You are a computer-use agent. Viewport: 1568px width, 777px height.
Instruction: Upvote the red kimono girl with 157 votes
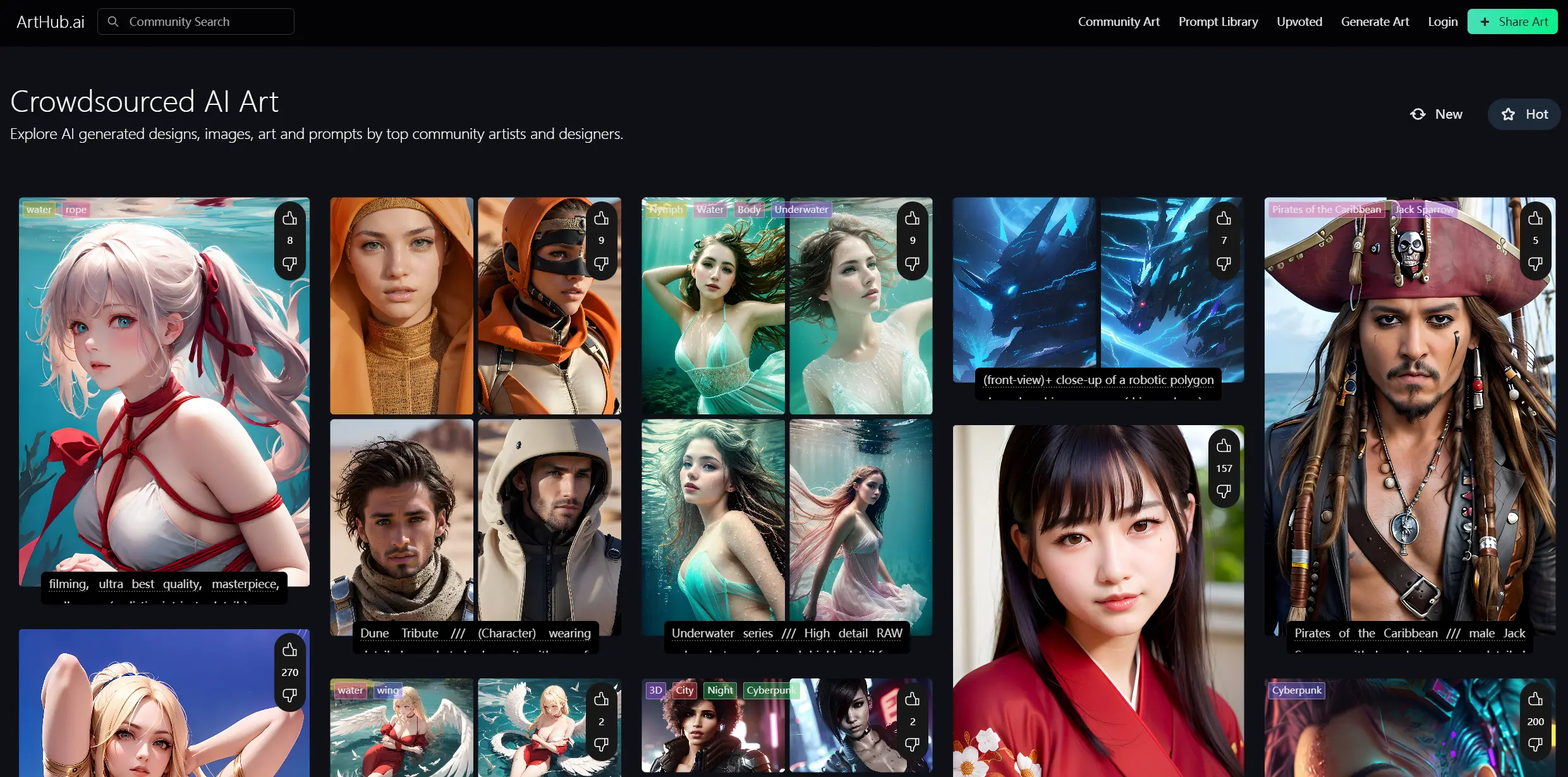(1224, 446)
